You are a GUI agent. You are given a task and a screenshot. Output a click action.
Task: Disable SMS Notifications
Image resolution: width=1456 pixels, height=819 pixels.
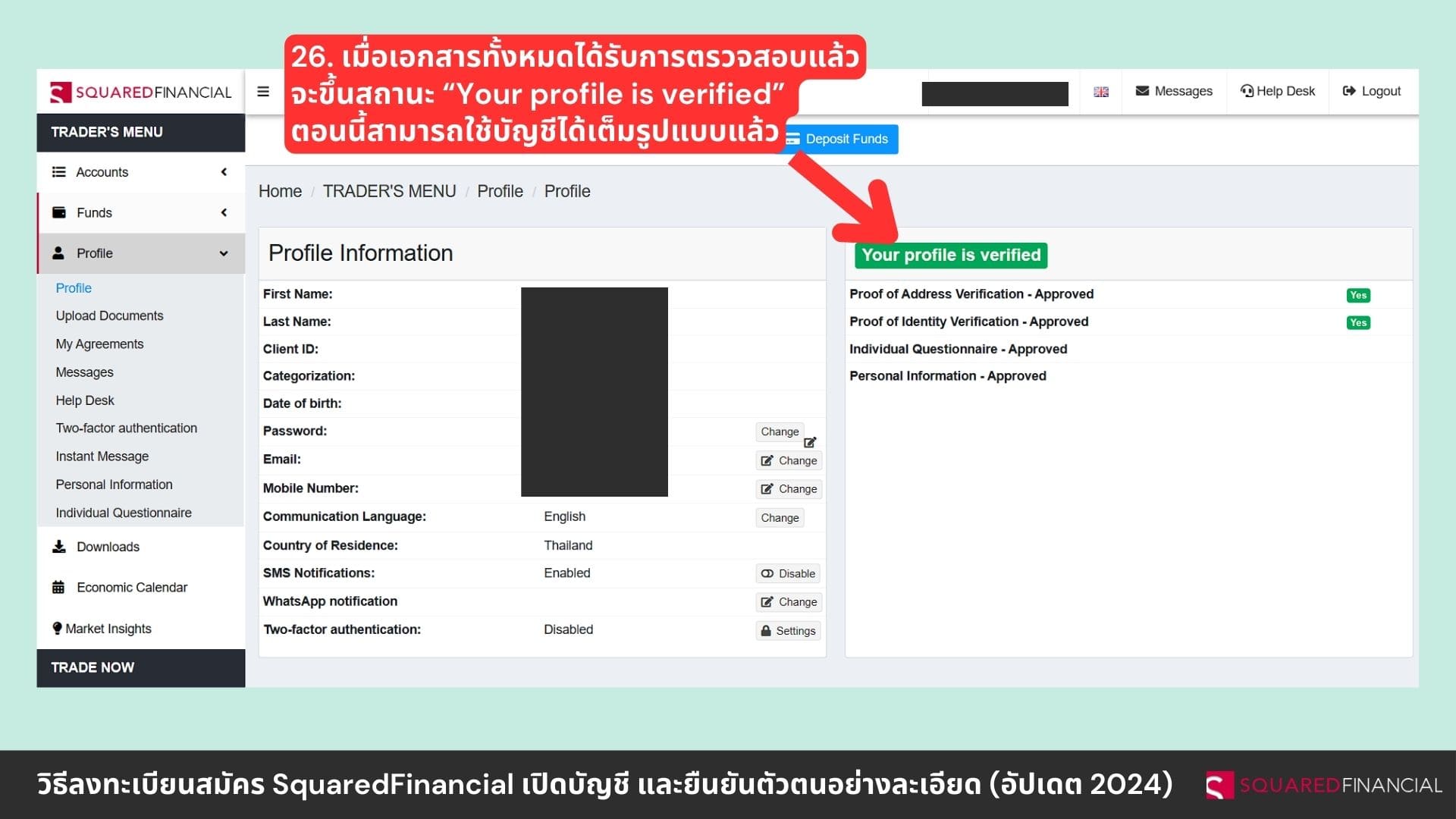[x=788, y=574]
